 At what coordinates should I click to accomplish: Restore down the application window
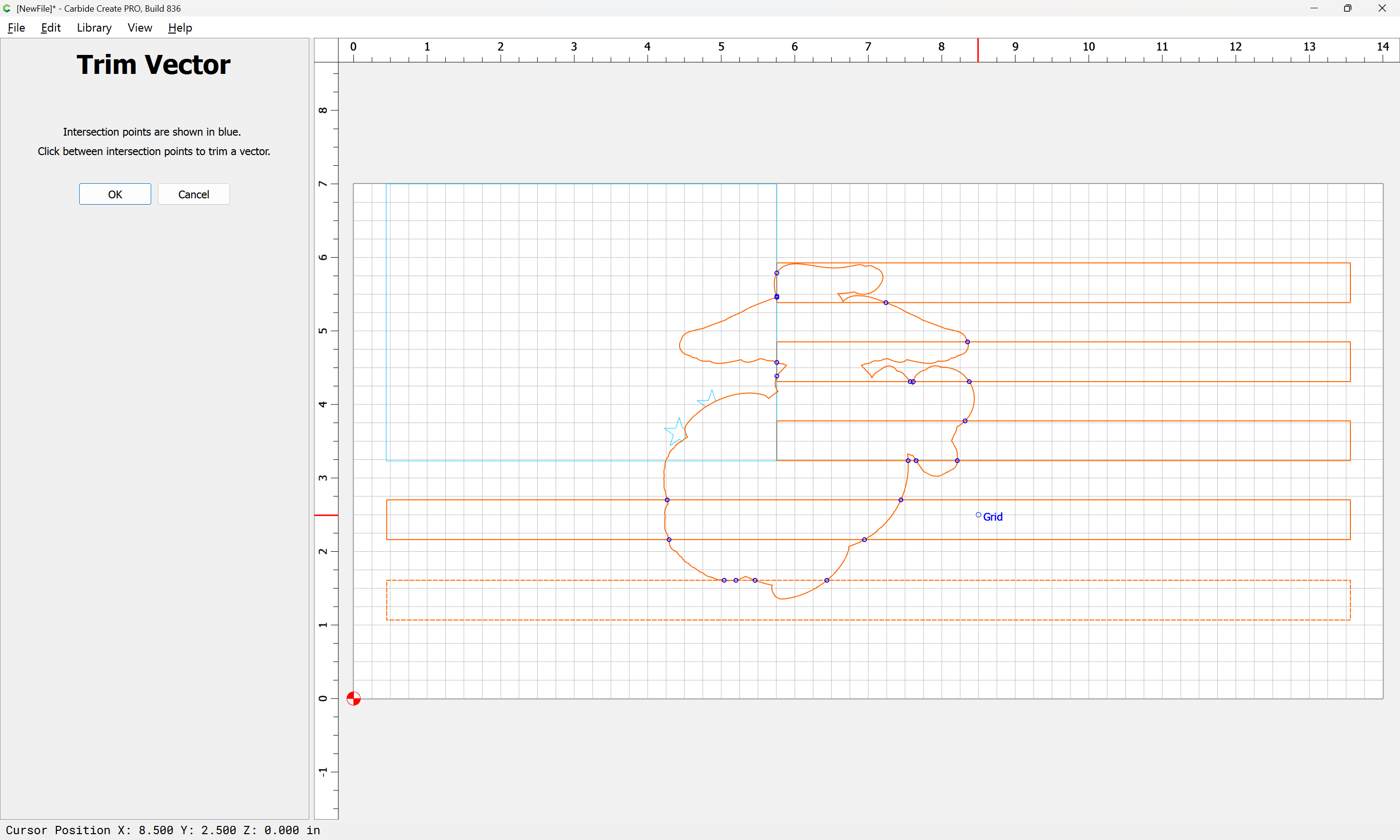click(x=1347, y=8)
